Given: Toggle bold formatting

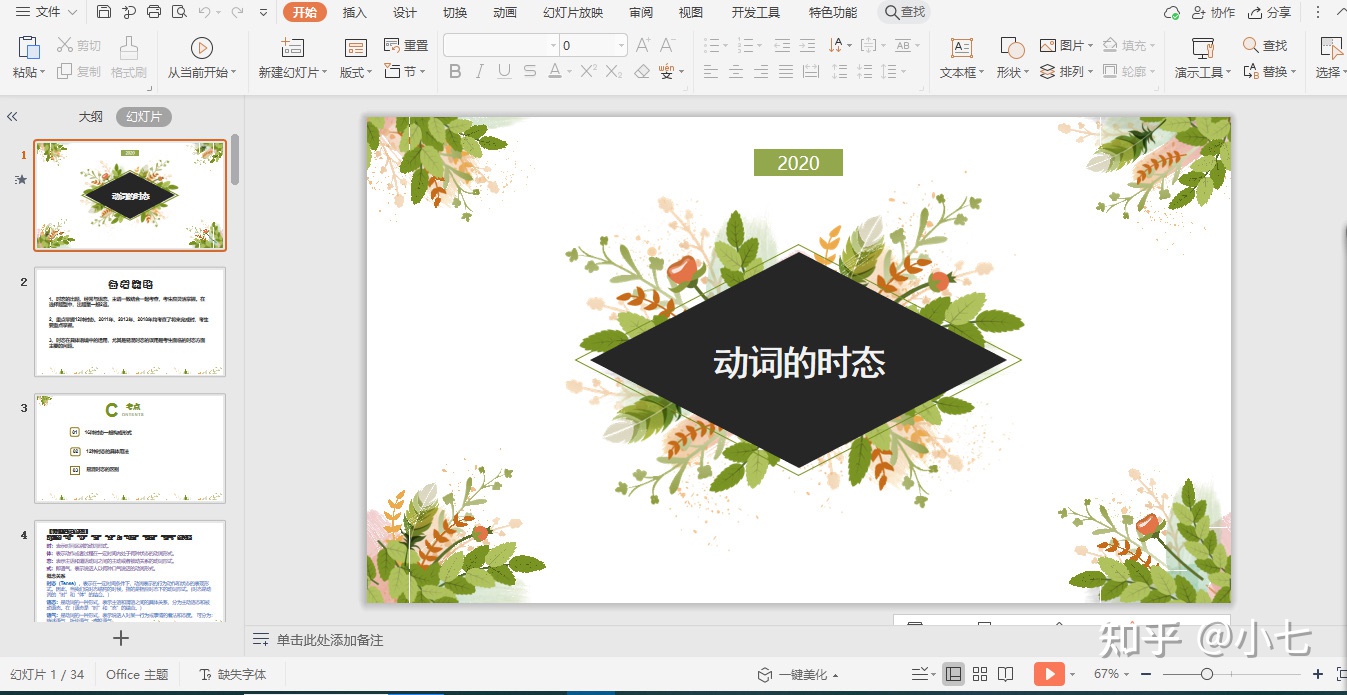Looking at the screenshot, I should coord(455,71).
